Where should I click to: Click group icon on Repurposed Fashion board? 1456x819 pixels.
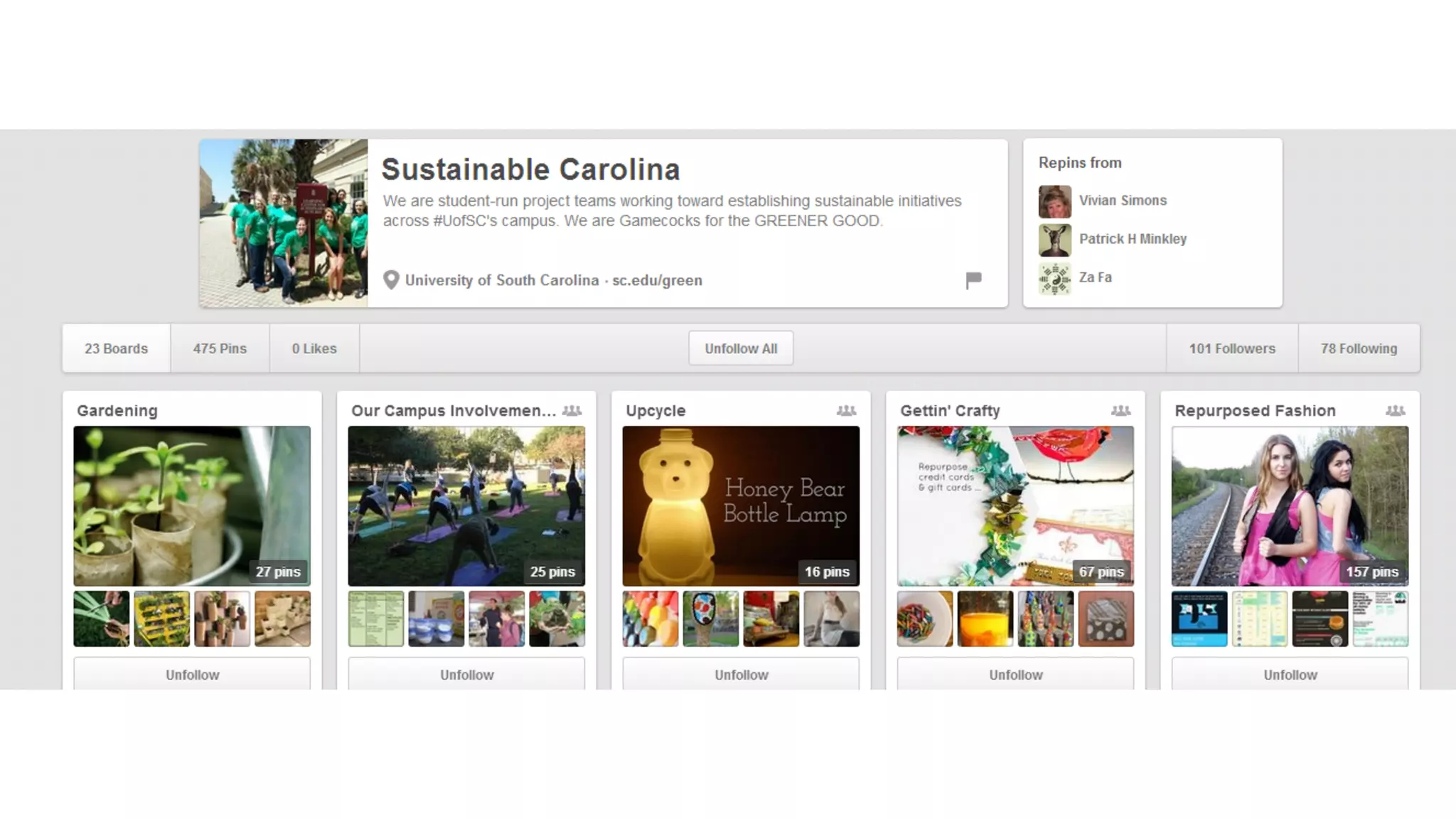(x=1395, y=411)
